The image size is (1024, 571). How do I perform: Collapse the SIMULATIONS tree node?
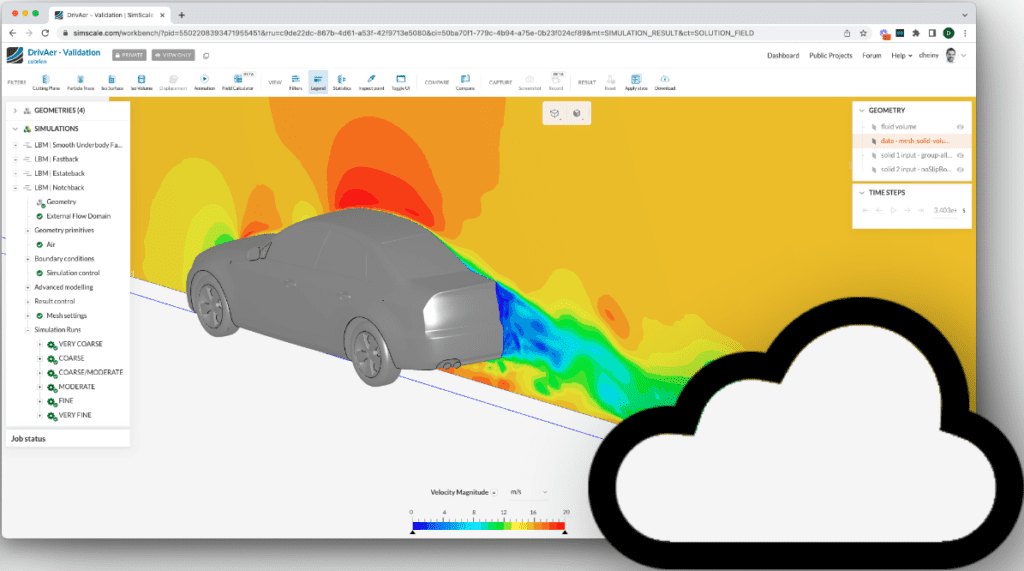(15, 129)
